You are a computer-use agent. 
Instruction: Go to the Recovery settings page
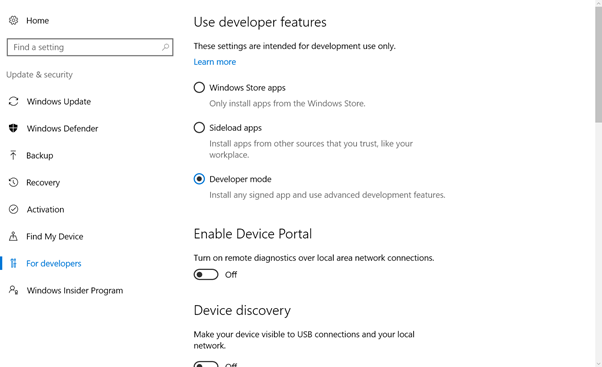pos(43,182)
